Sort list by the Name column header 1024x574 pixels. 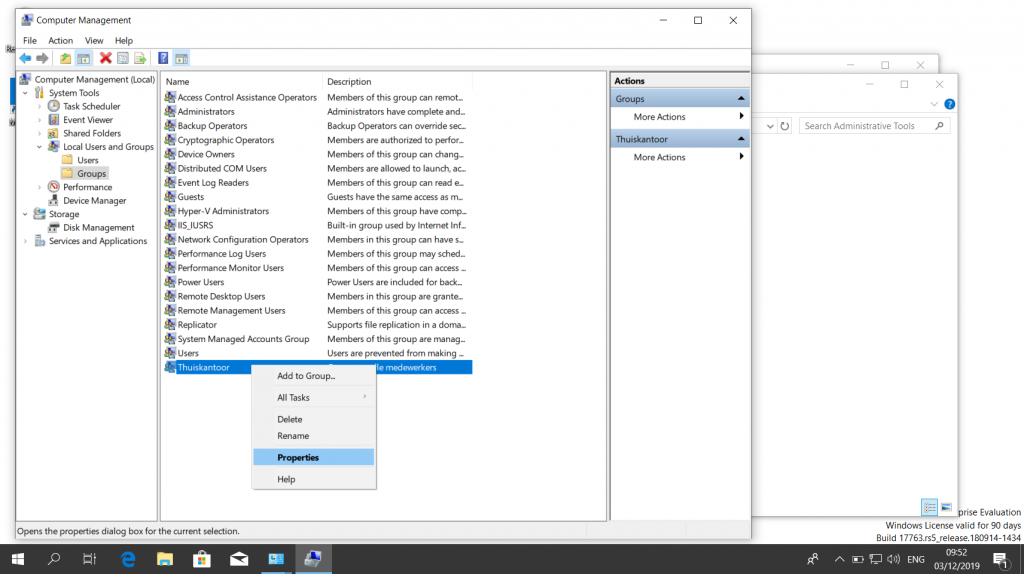[242, 82]
